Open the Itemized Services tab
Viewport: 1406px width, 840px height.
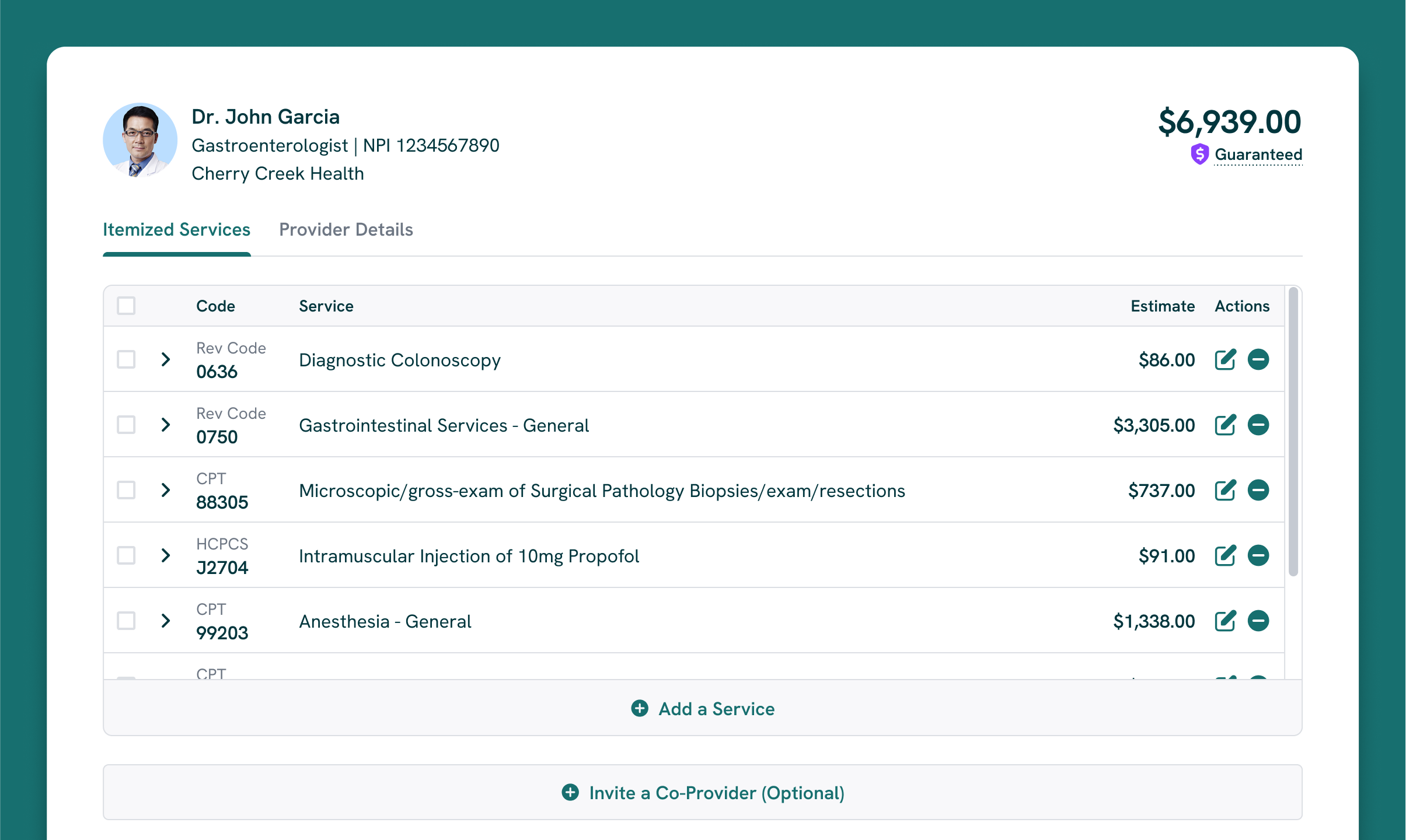(176, 230)
